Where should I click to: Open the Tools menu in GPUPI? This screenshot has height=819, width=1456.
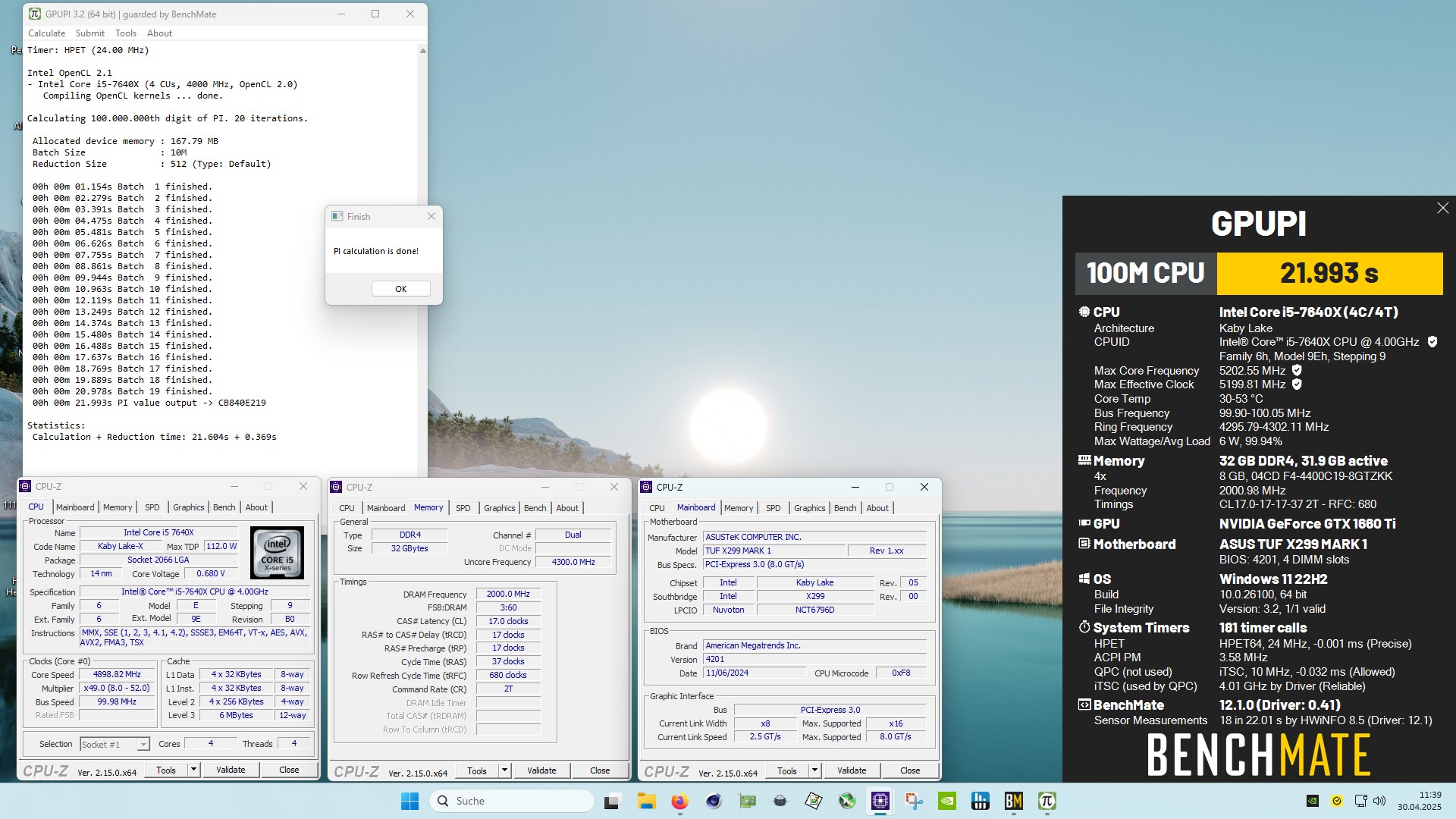[x=126, y=33]
